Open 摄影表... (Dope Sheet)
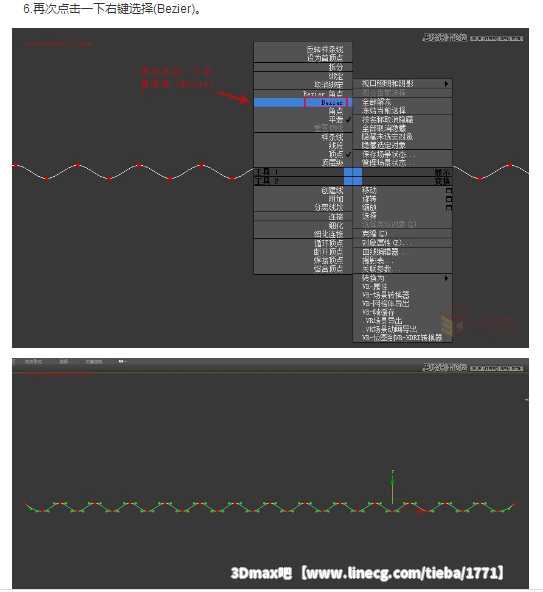The width and height of the screenshot is (543, 592). coord(378,261)
